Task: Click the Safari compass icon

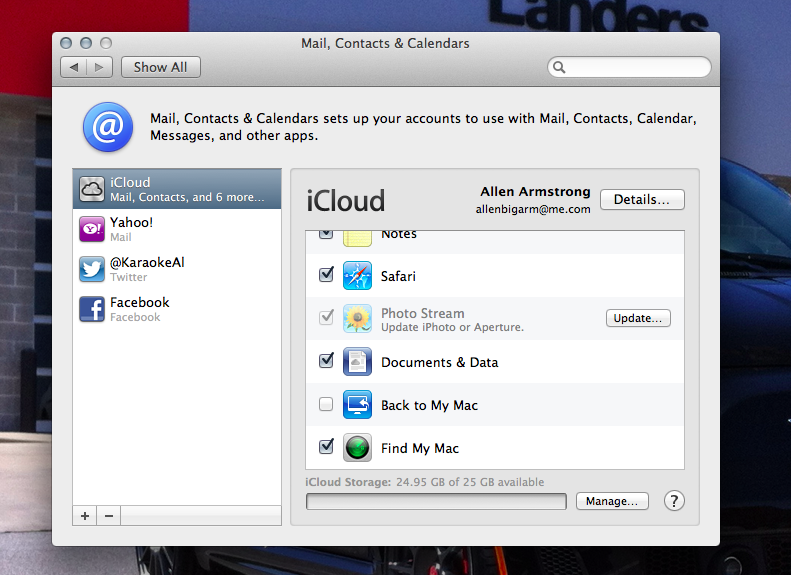Action: 357,275
